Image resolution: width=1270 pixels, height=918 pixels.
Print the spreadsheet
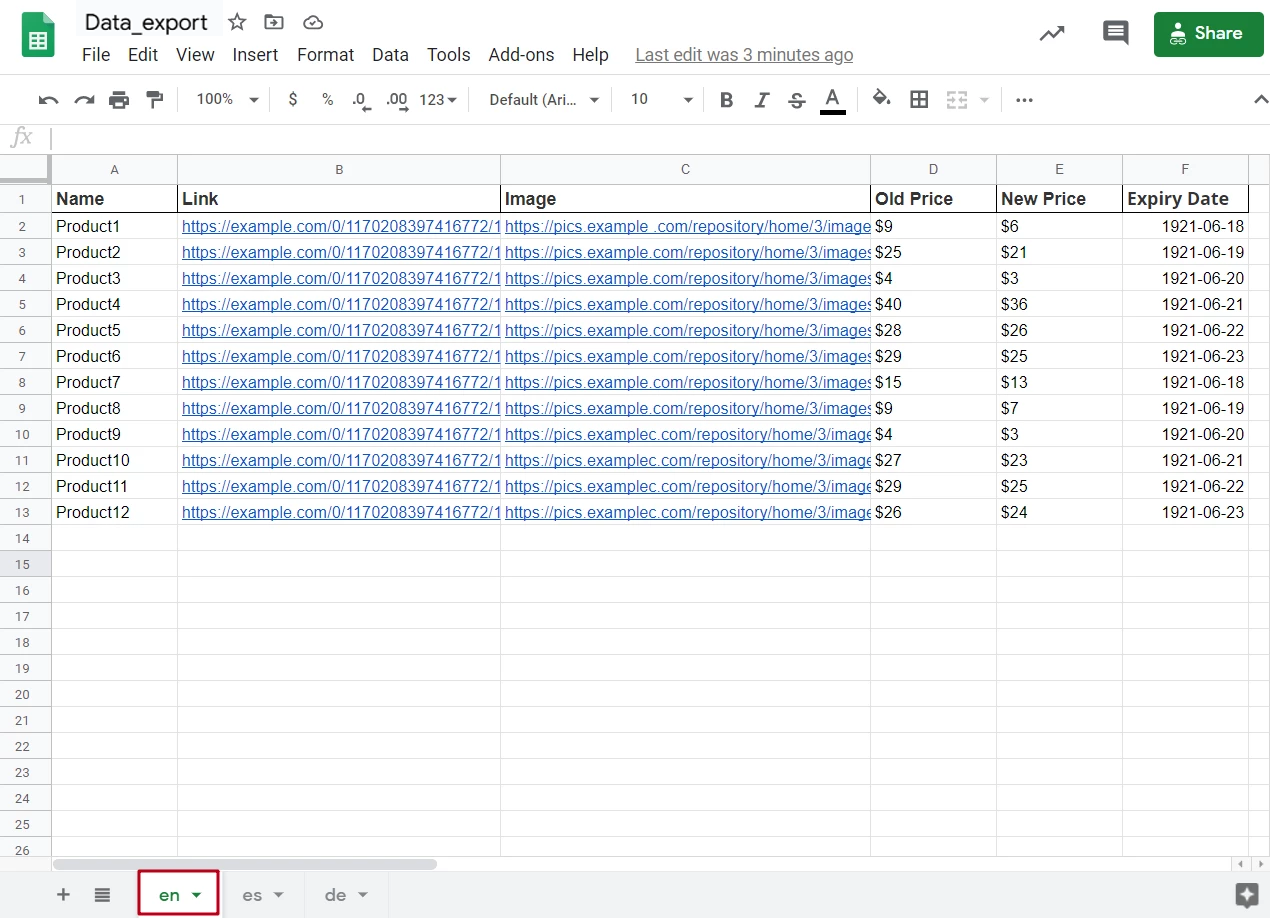[x=119, y=100]
